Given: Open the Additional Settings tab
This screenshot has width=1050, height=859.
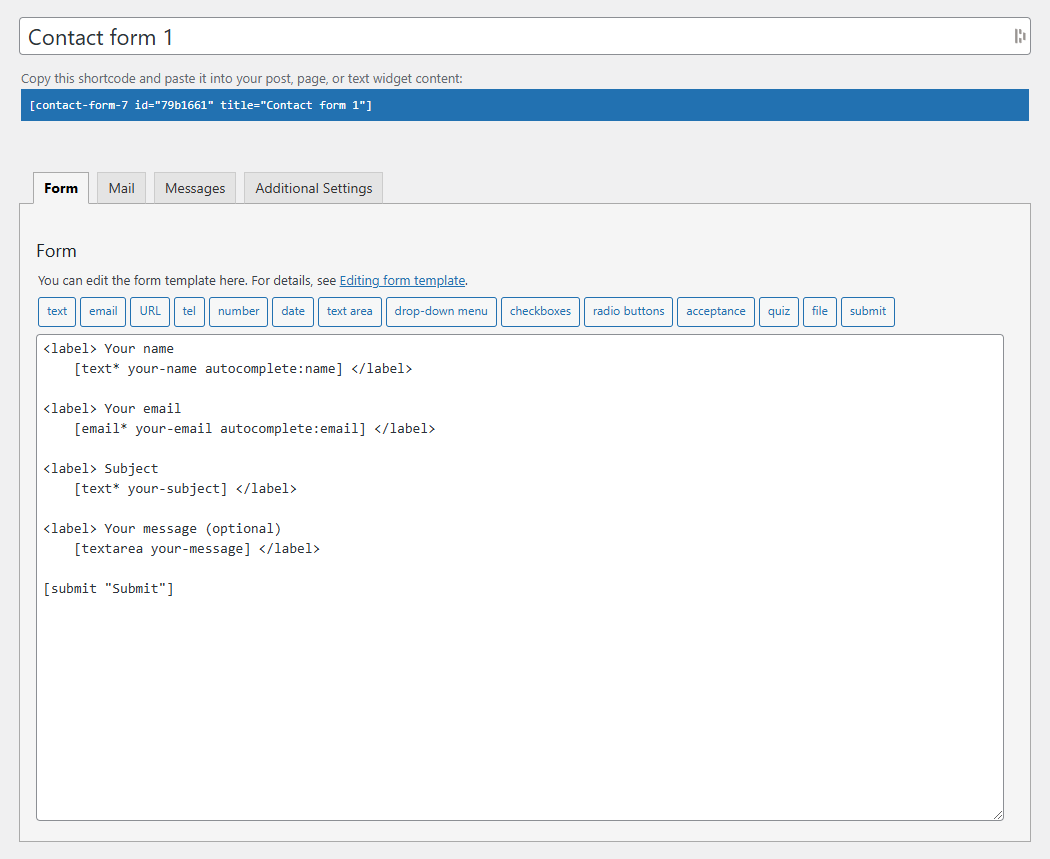Looking at the screenshot, I should 312,188.
